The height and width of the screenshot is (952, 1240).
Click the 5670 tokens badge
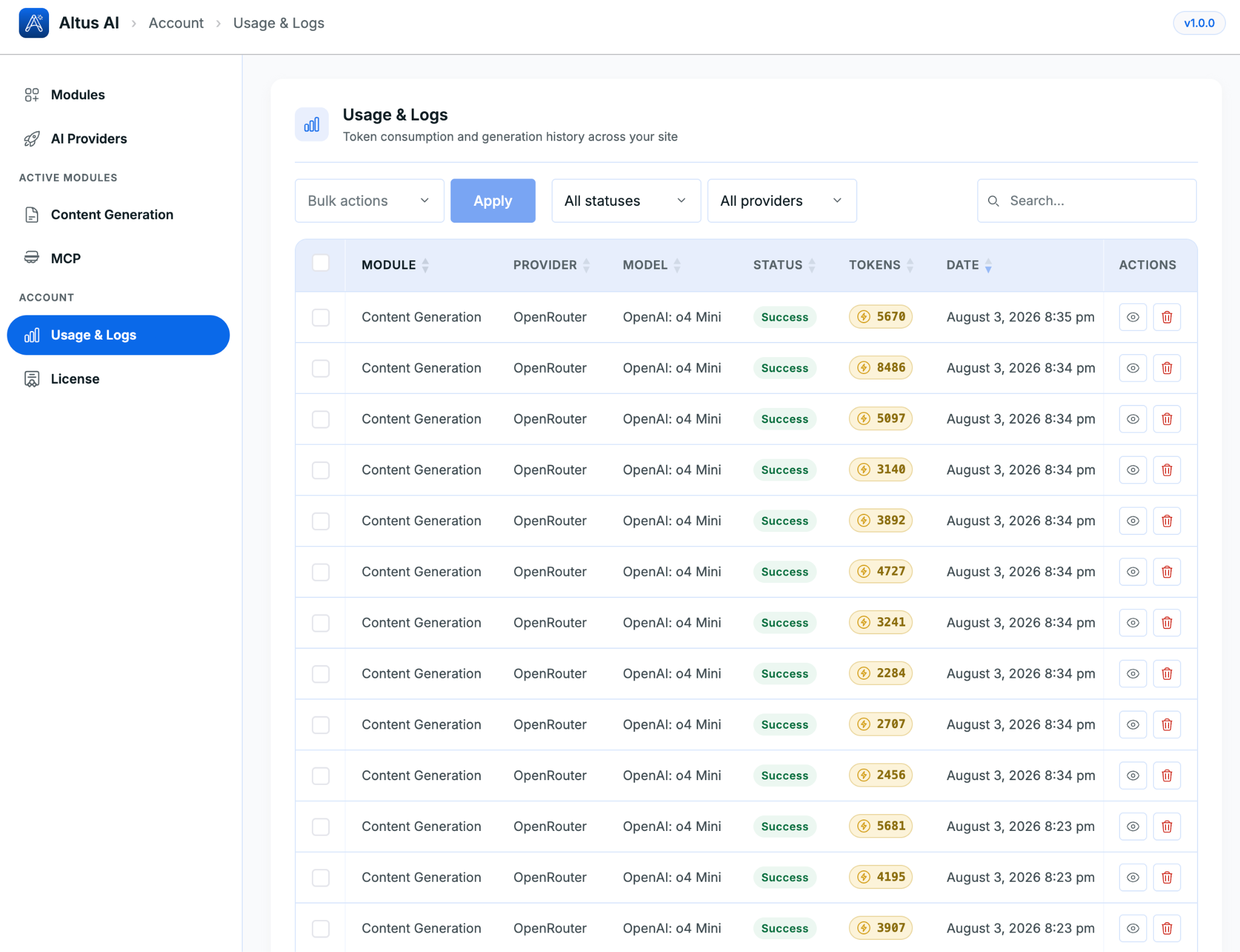pos(881,317)
